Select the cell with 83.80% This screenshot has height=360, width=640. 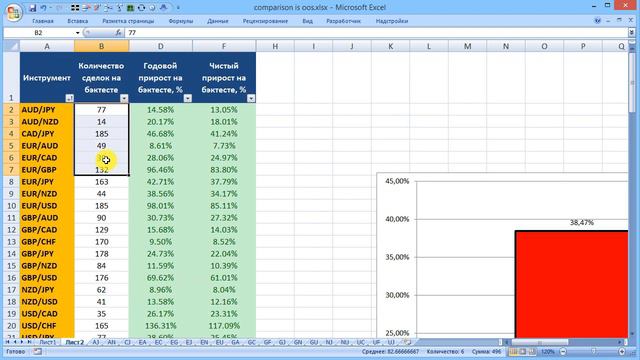tap(224, 170)
